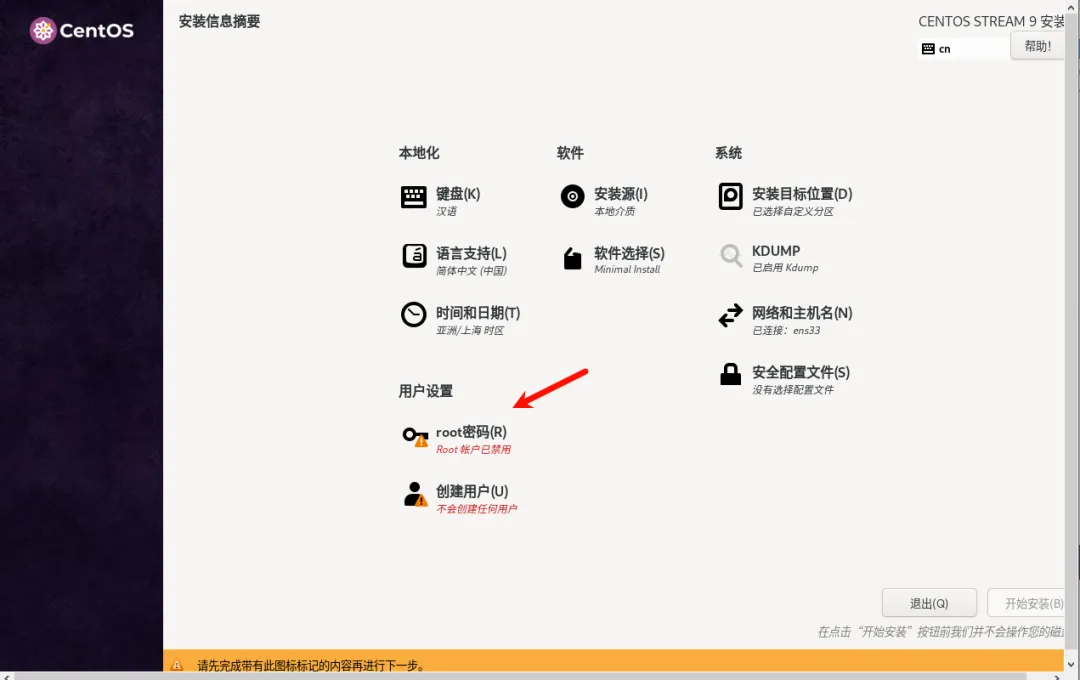
Task: Click the 软件 section heading
Action: pyautogui.click(x=570, y=153)
